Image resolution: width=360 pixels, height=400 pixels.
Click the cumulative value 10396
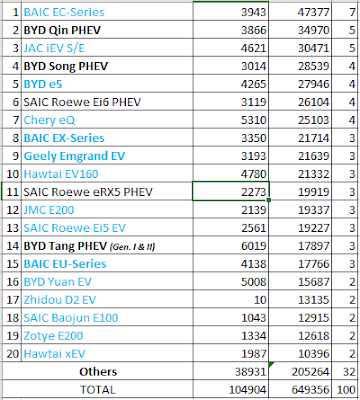300,354
